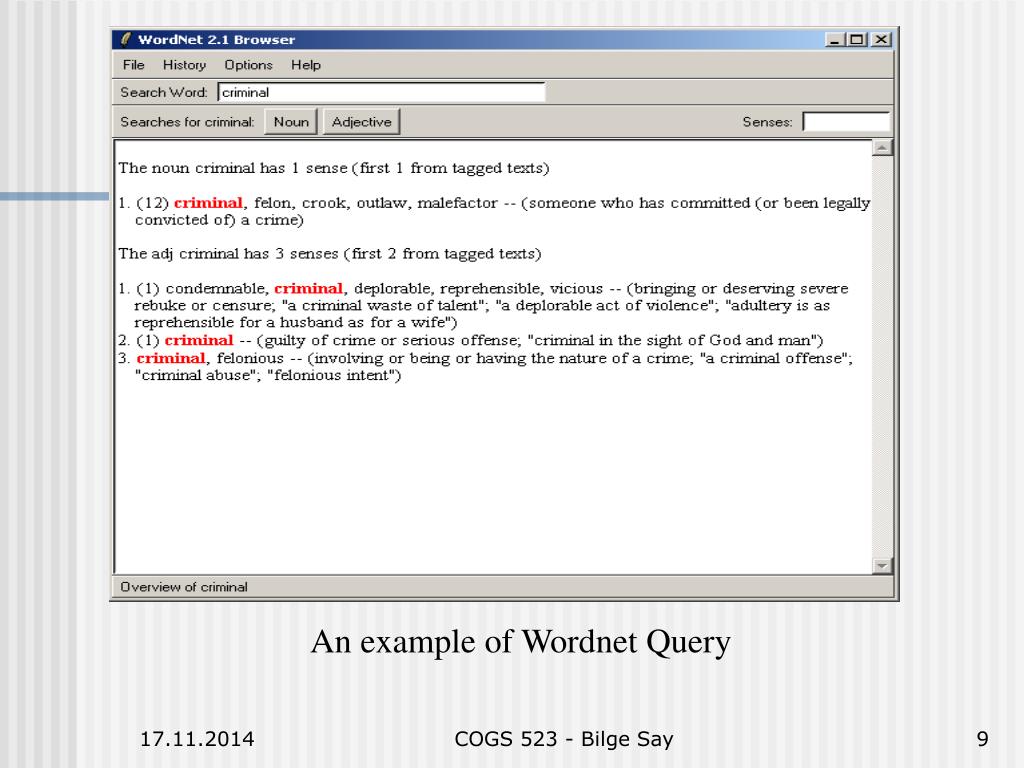Image resolution: width=1024 pixels, height=768 pixels.
Task: Click footer text 'COGS 523 - Bilge Say'
Action: coord(564,739)
